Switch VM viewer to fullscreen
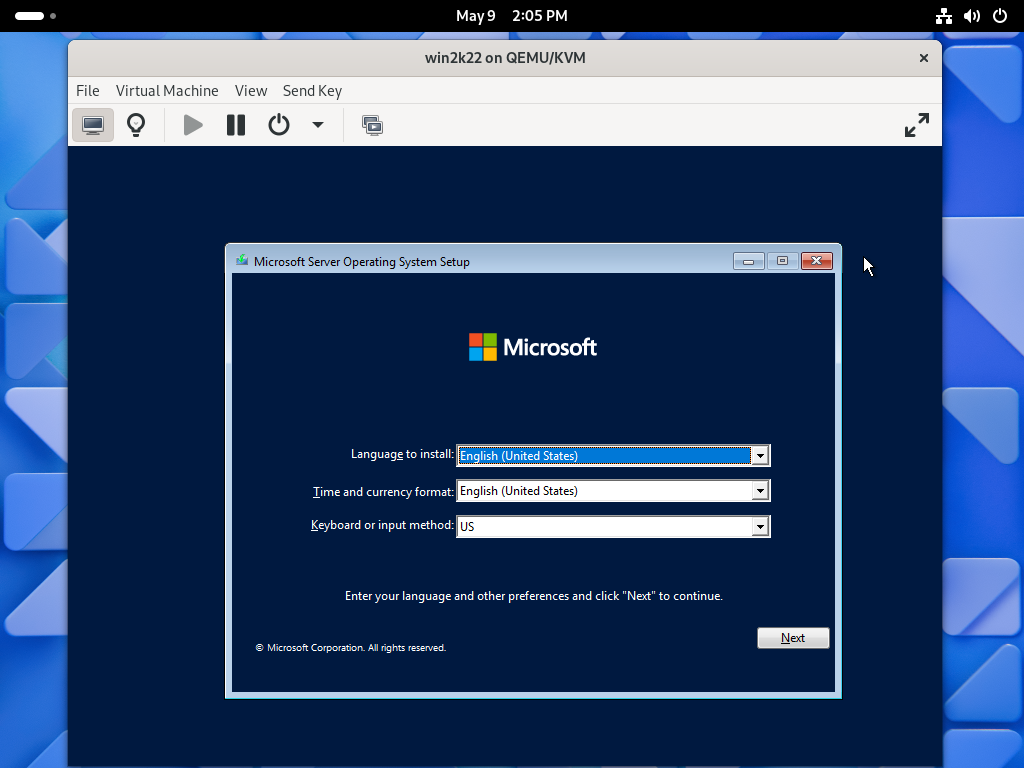Image resolution: width=1024 pixels, height=768 pixels. click(x=916, y=125)
